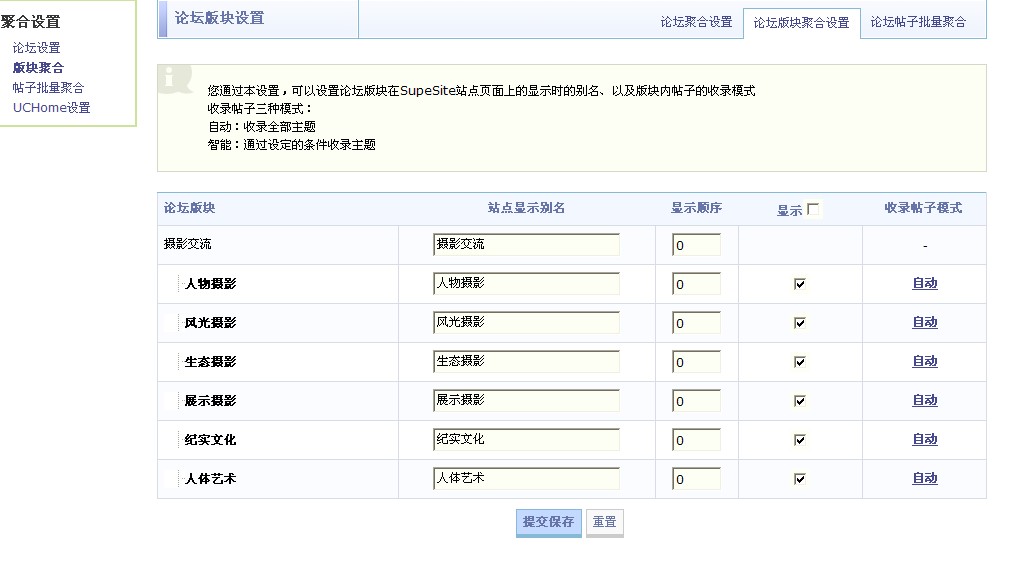Click 重置 reset button
The width and height of the screenshot is (1030, 562).
click(x=604, y=523)
